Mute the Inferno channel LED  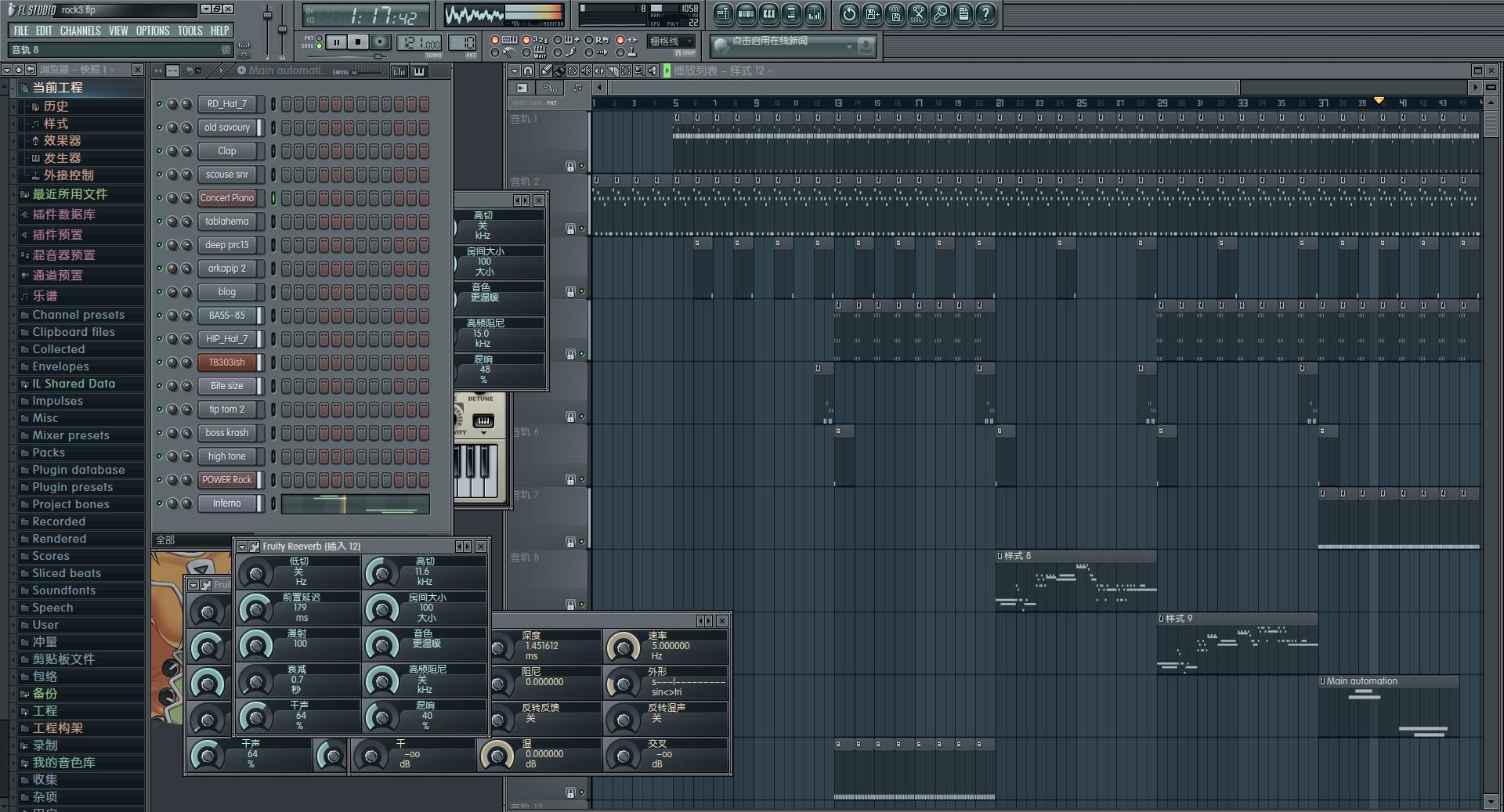point(159,503)
